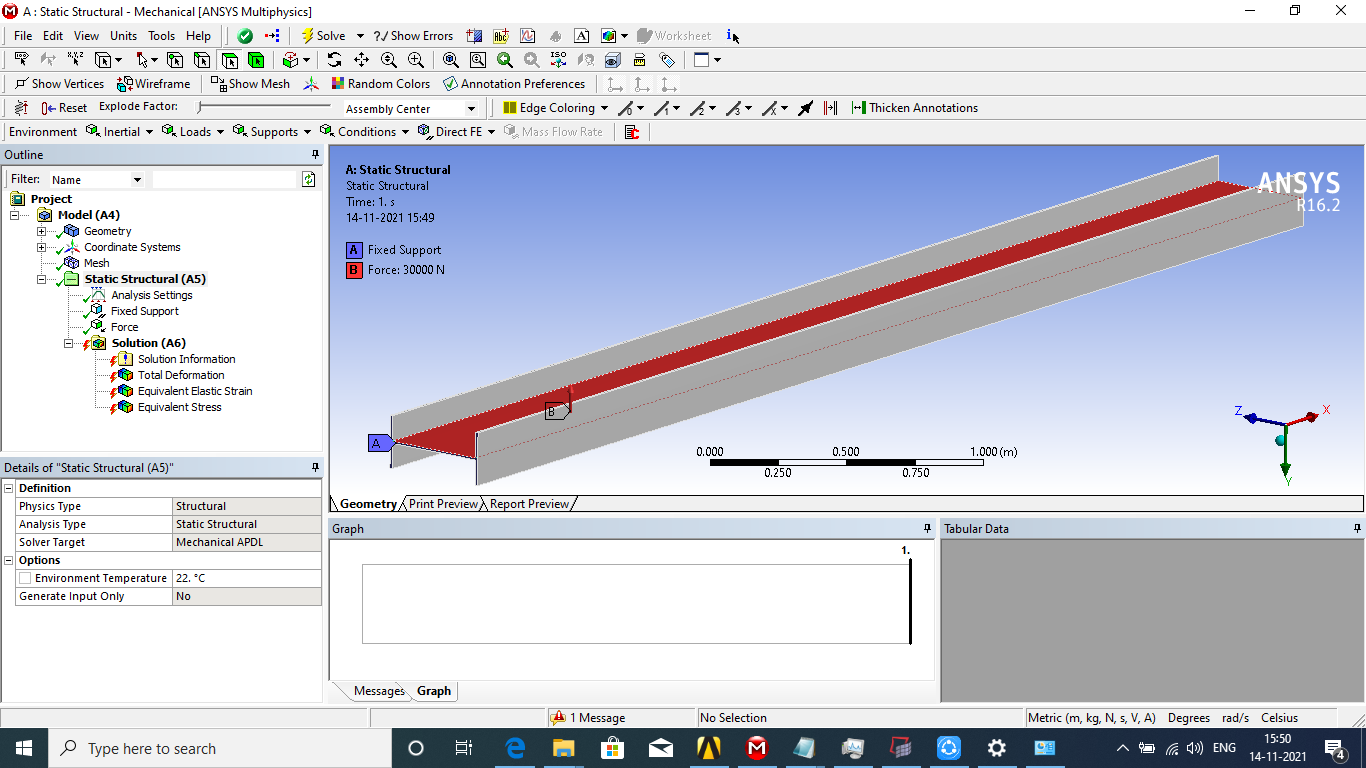Click the ISO view orientation icon
This screenshot has width=1366, height=768.
click(x=558, y=60)
